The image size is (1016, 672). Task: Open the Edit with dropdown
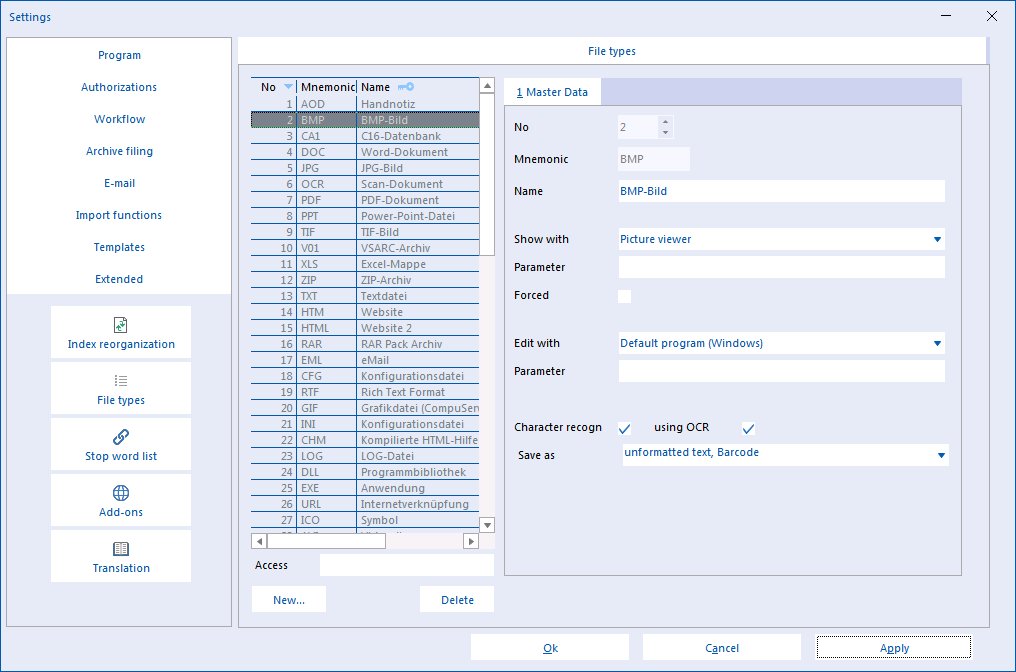coord(937,343)
